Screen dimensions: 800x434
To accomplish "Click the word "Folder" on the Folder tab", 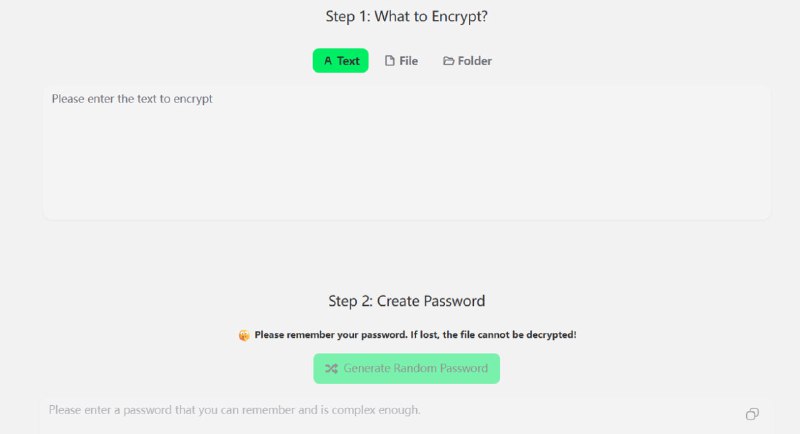I will tap(475, 61).
